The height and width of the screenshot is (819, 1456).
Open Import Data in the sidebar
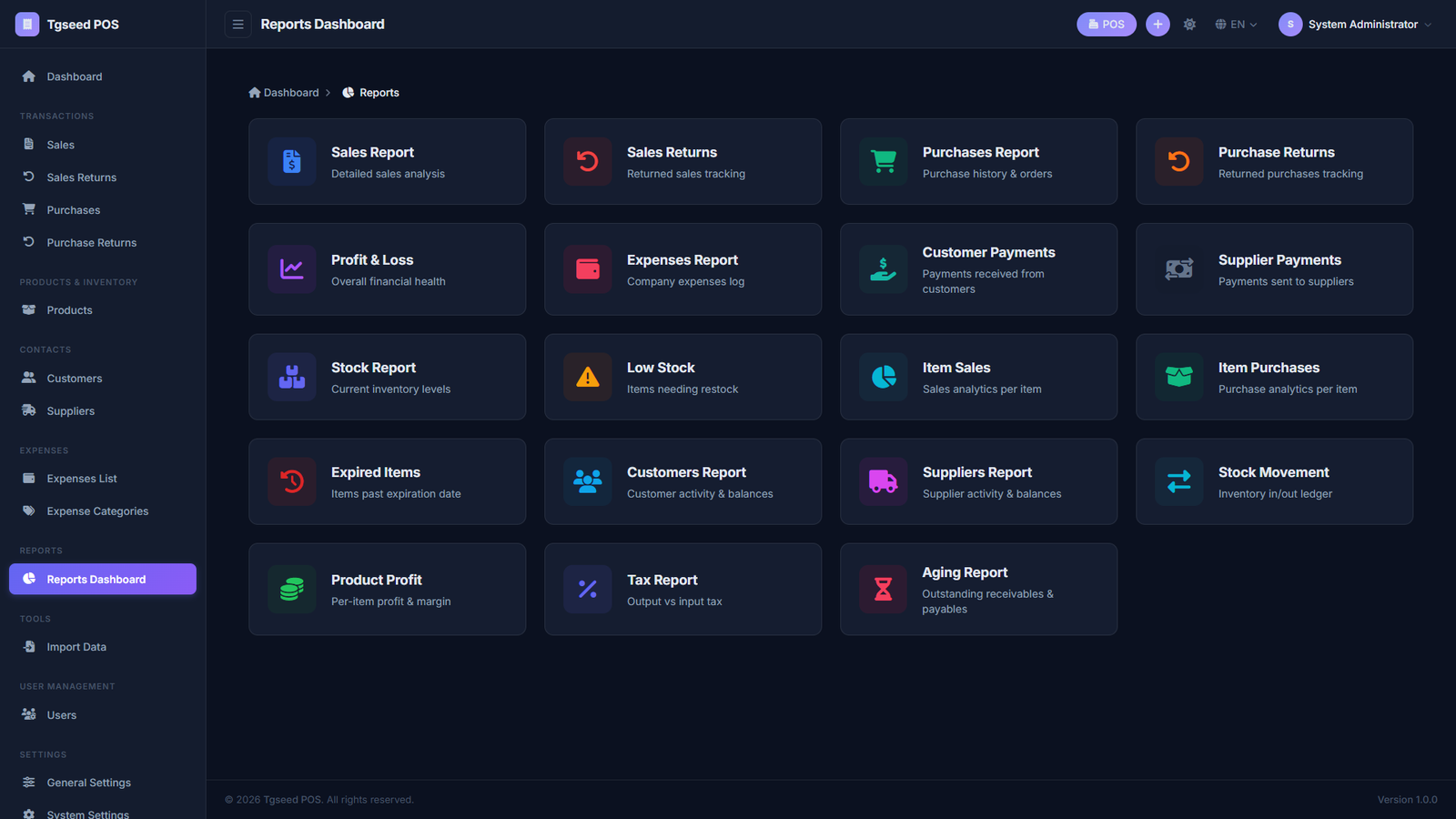103,647
